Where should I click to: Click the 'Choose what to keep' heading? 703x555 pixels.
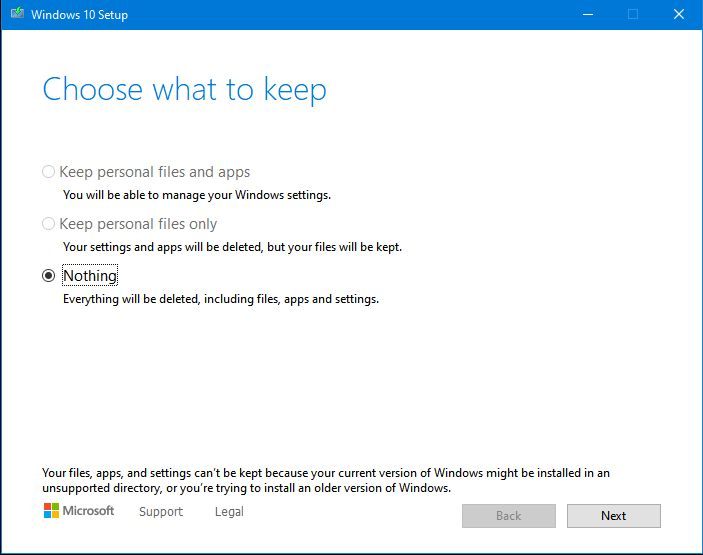184,89
